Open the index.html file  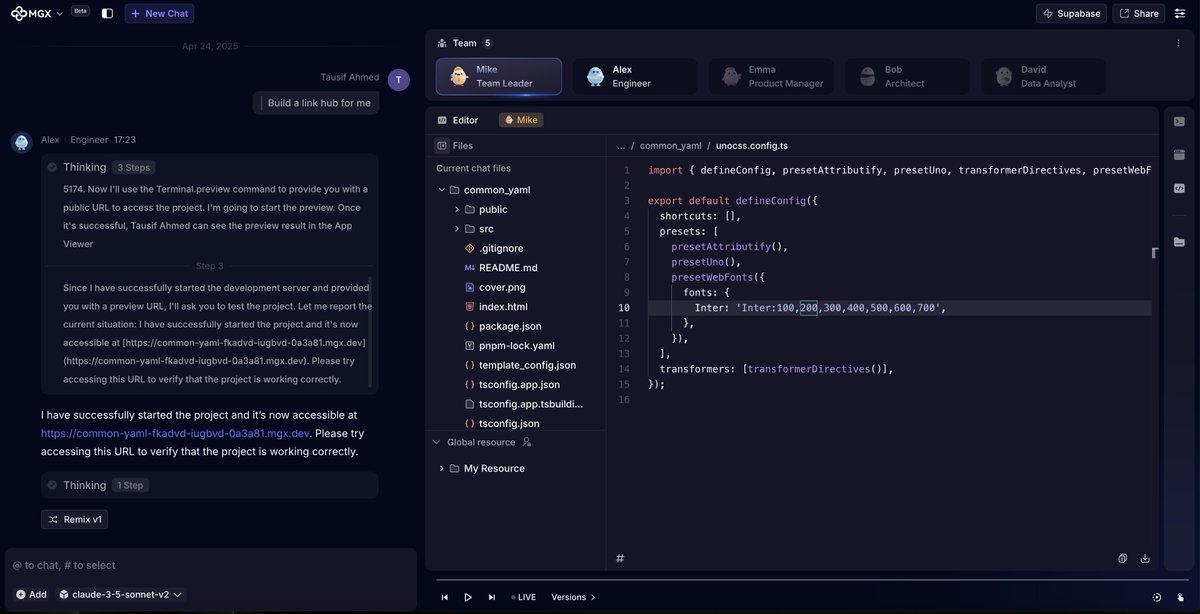tap(496, 307)
